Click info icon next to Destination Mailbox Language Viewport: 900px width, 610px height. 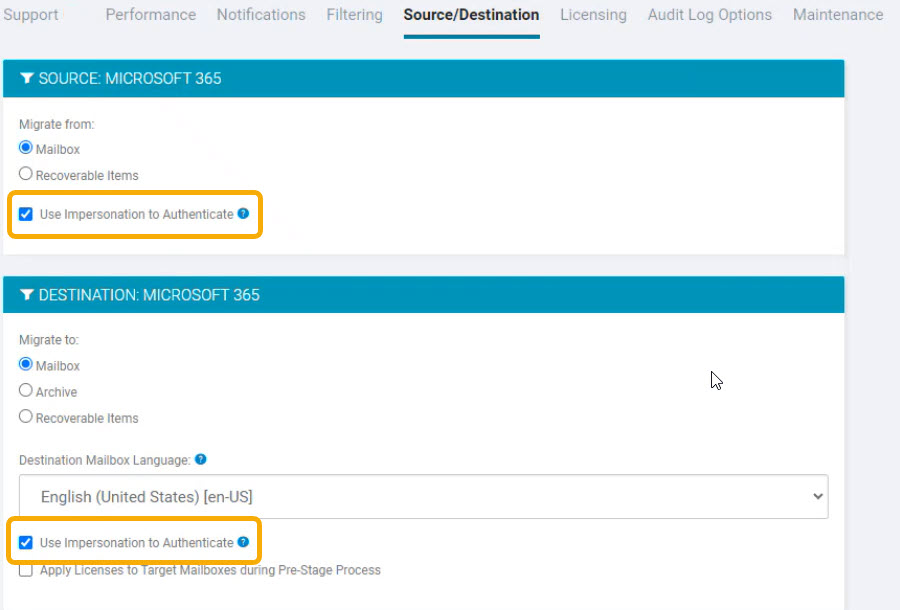200,459
